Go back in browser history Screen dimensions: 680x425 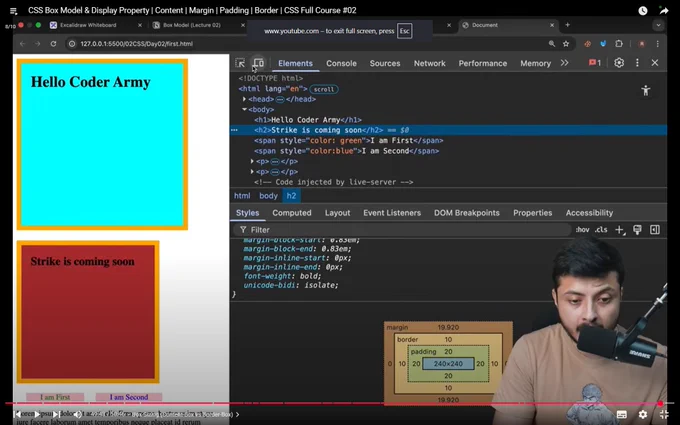click(x=23, y=44)
